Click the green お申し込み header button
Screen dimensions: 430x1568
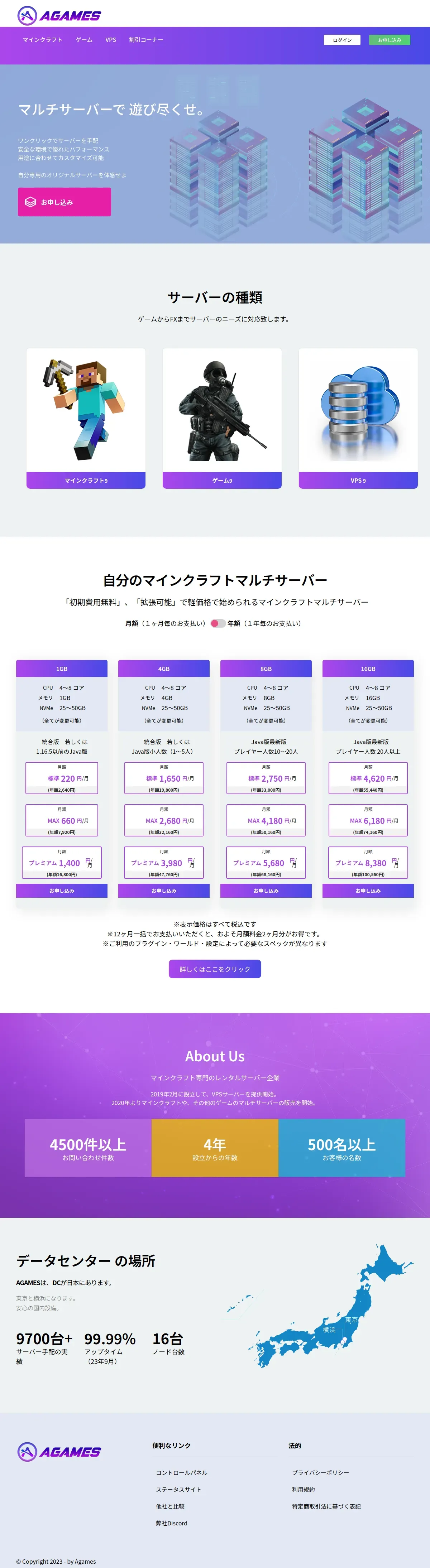coord(390,40)
